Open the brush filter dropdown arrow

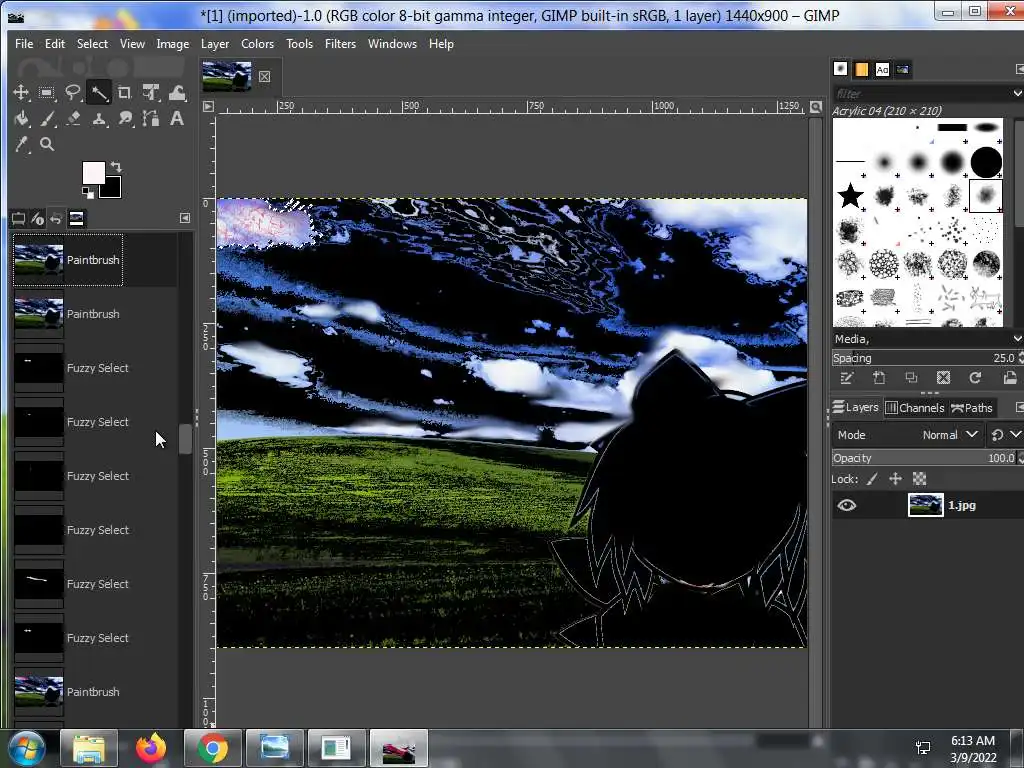pyautogui.click(x=1017, y=93)
